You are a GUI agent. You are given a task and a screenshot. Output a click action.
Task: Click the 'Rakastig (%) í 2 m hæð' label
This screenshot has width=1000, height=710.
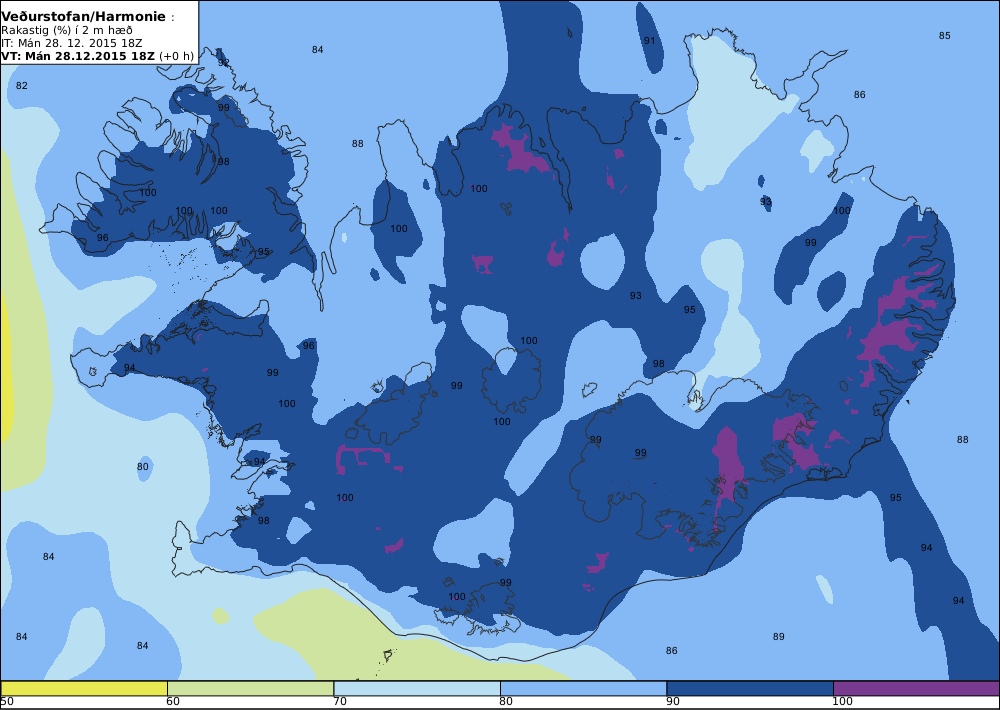tap(67, 31)
